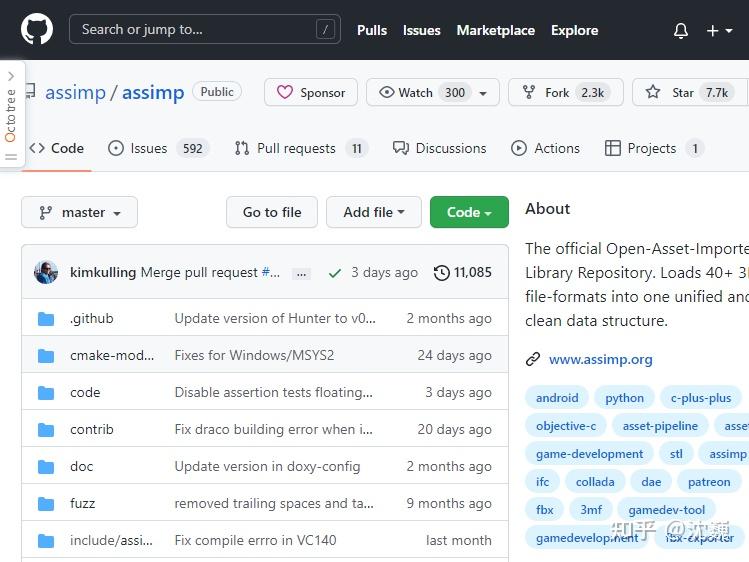This screenshot has height=562, width=749.
Task: Open the Add file dropdown
Action: [x=374, y=212]
